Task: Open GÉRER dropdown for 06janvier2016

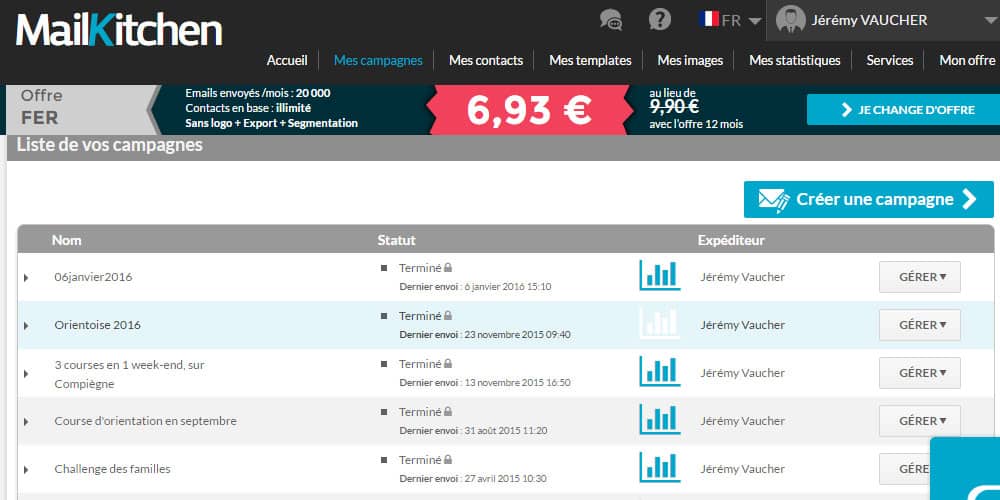Action: pos(920,277)
